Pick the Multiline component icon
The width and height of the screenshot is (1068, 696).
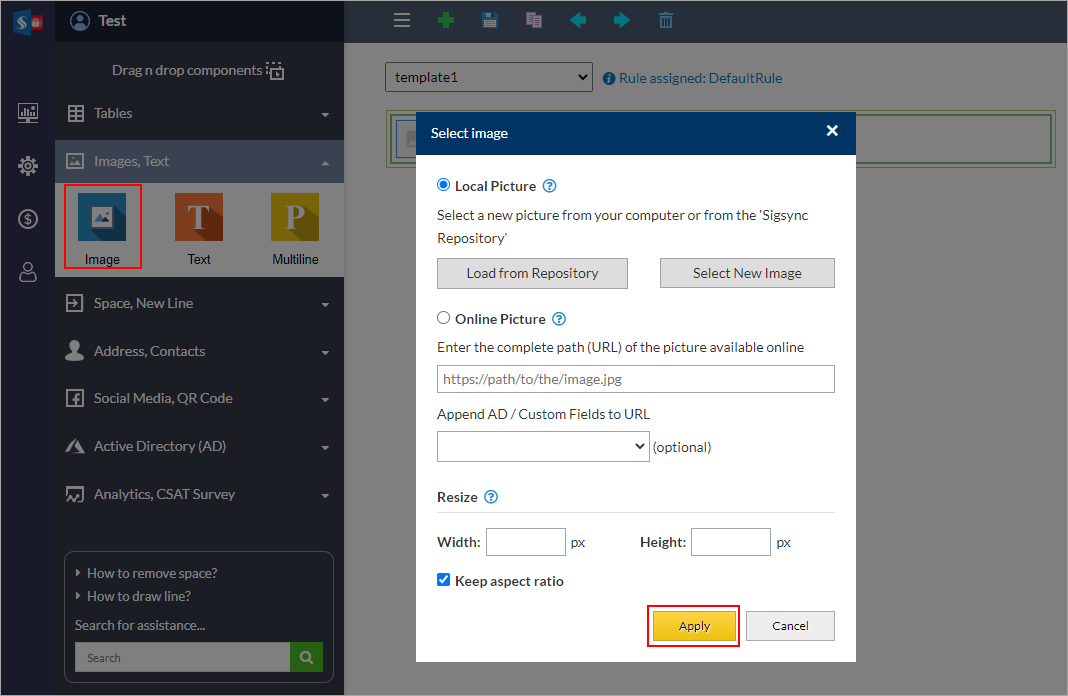point(295,217)
